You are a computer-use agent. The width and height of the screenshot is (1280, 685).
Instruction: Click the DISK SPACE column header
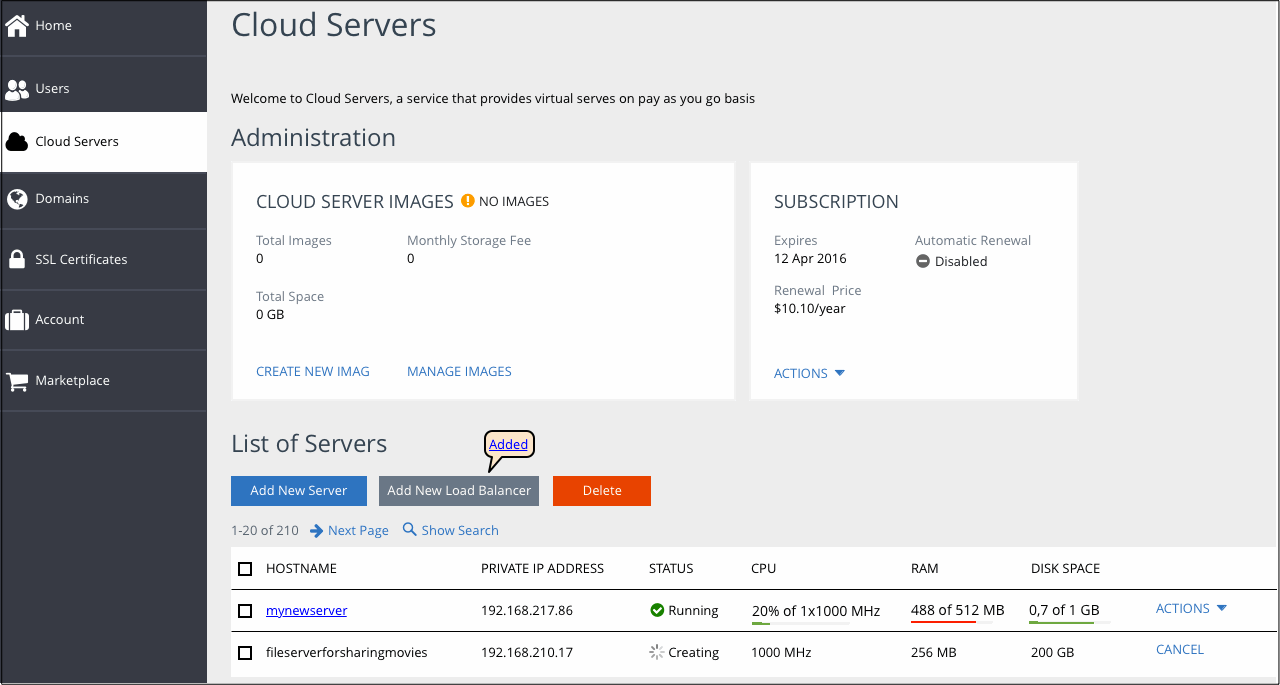pos(1065,568)
